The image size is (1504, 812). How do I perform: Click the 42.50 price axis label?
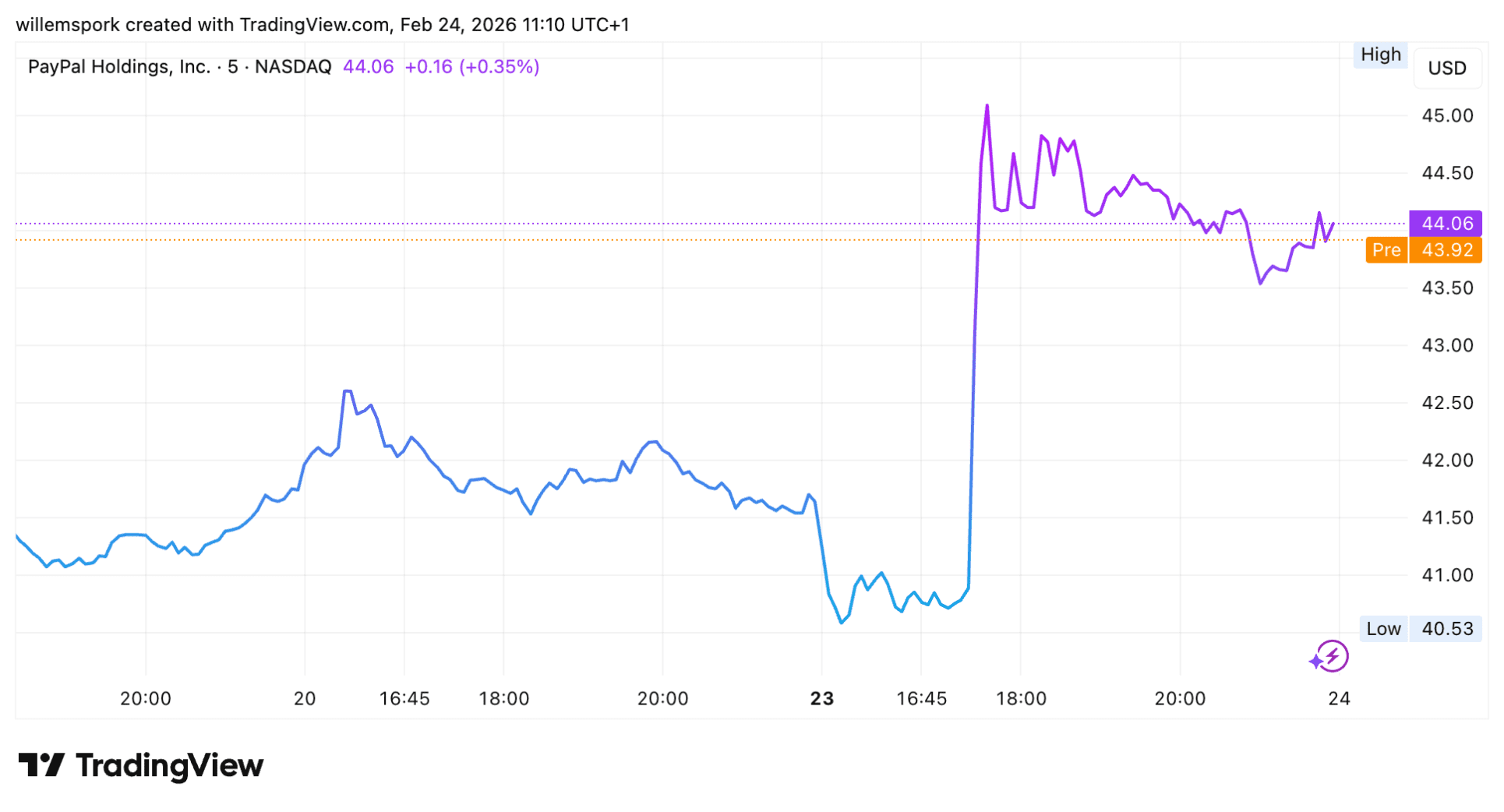[1447, 403]
